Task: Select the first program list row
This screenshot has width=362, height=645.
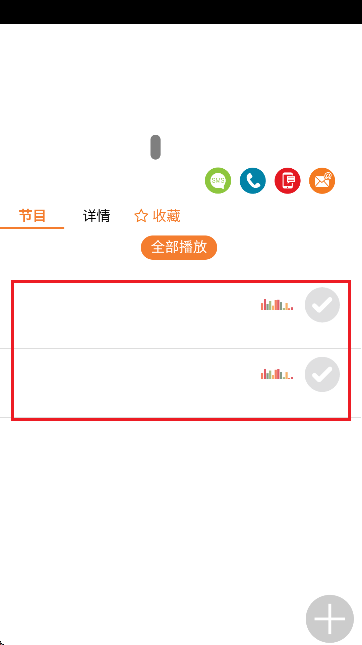Action: [x=181, y=314]
